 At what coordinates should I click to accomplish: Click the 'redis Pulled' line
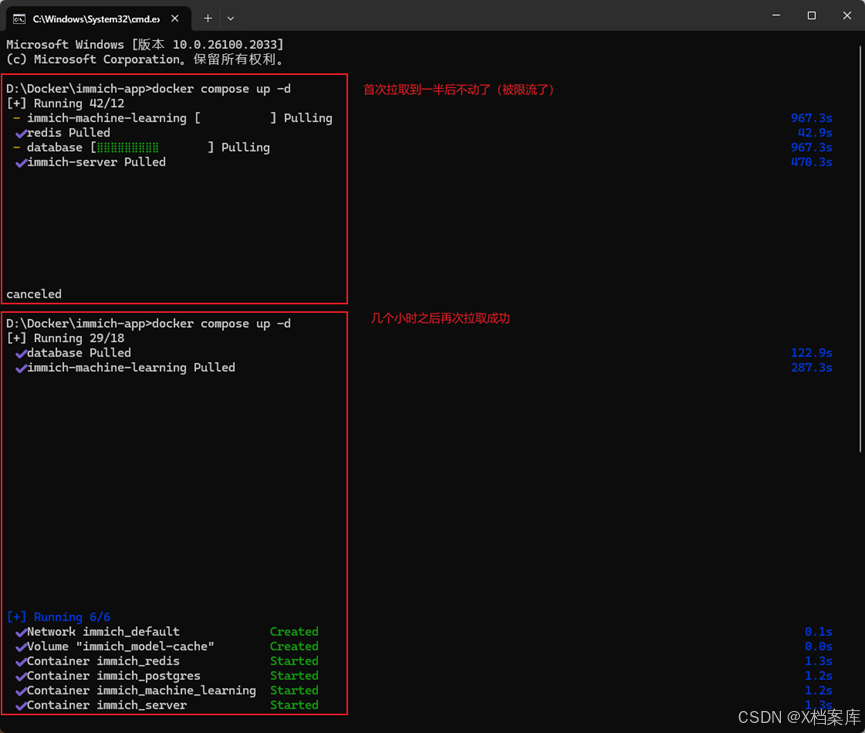click(62, 133)
